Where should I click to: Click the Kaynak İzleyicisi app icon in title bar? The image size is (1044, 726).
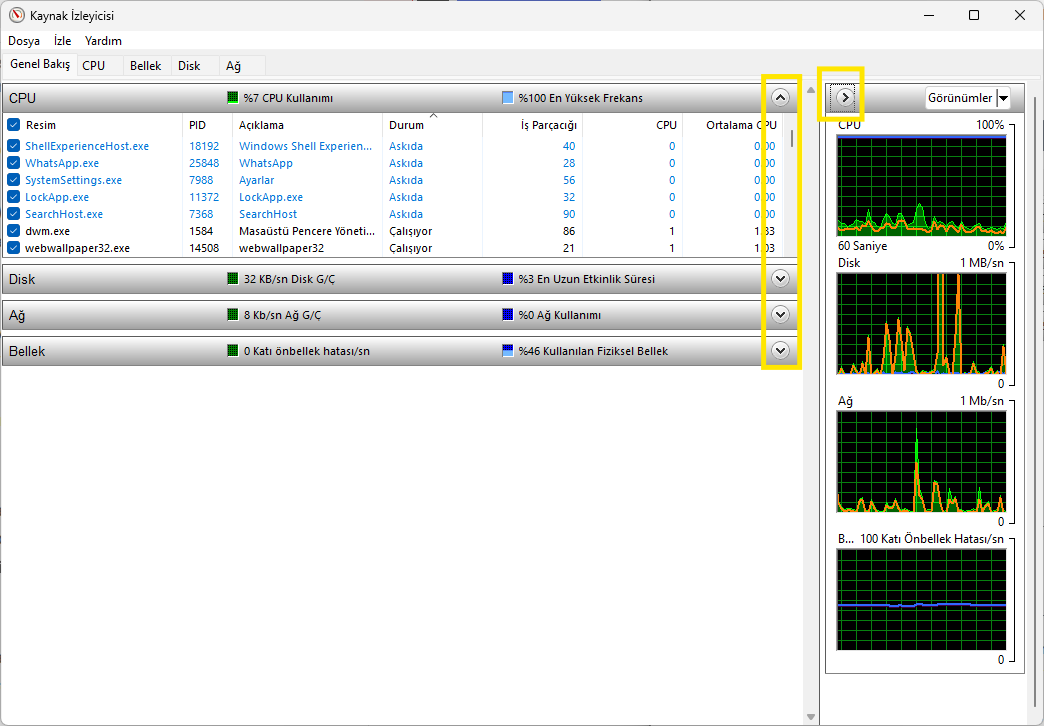tap(17, 15)
